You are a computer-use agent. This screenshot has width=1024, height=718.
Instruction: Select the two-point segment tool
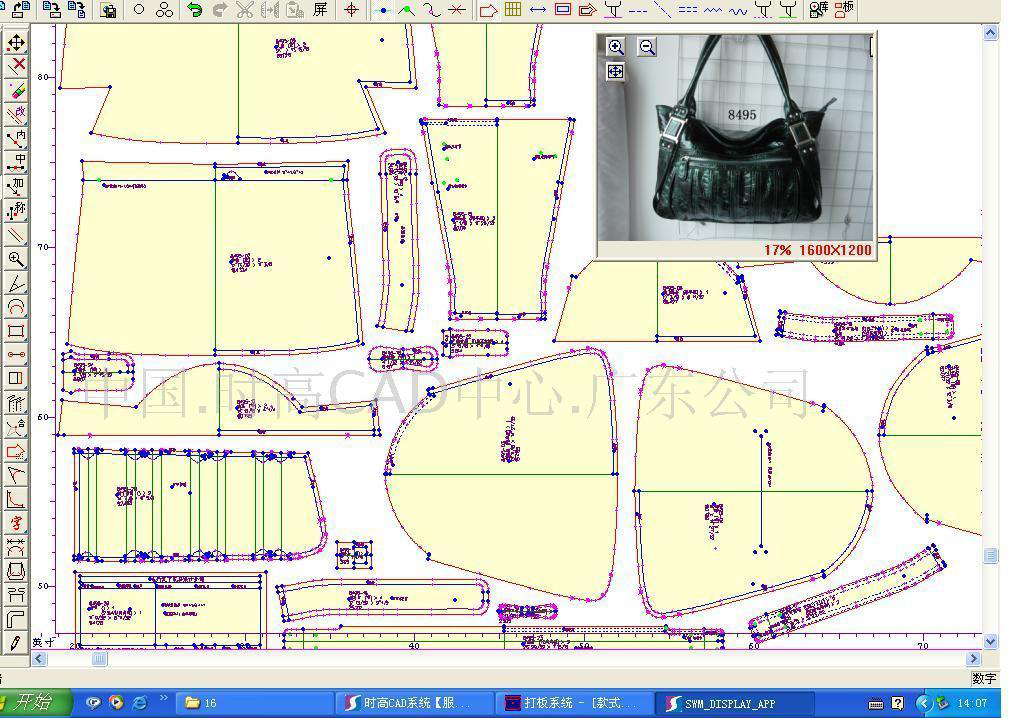[16, 355]
